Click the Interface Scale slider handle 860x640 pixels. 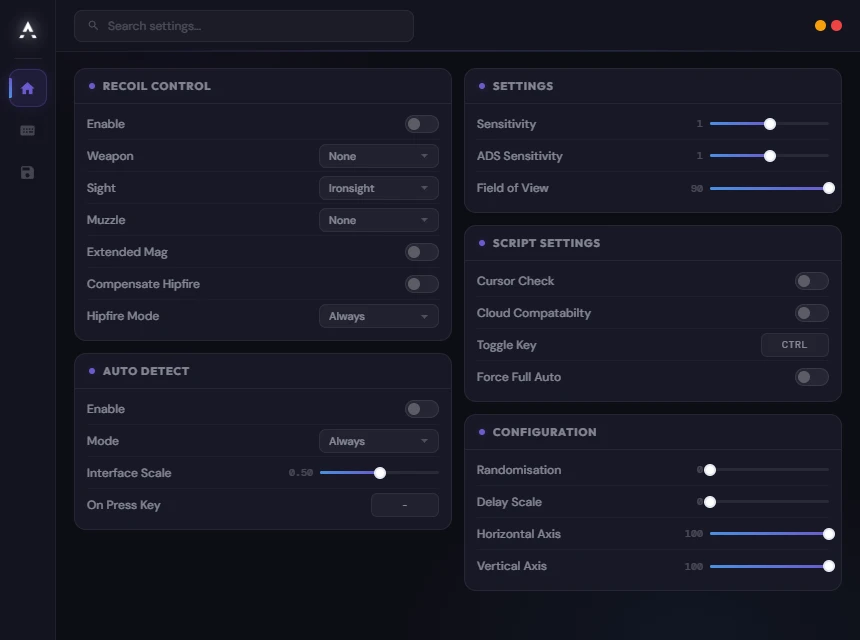tap(380, 473)
